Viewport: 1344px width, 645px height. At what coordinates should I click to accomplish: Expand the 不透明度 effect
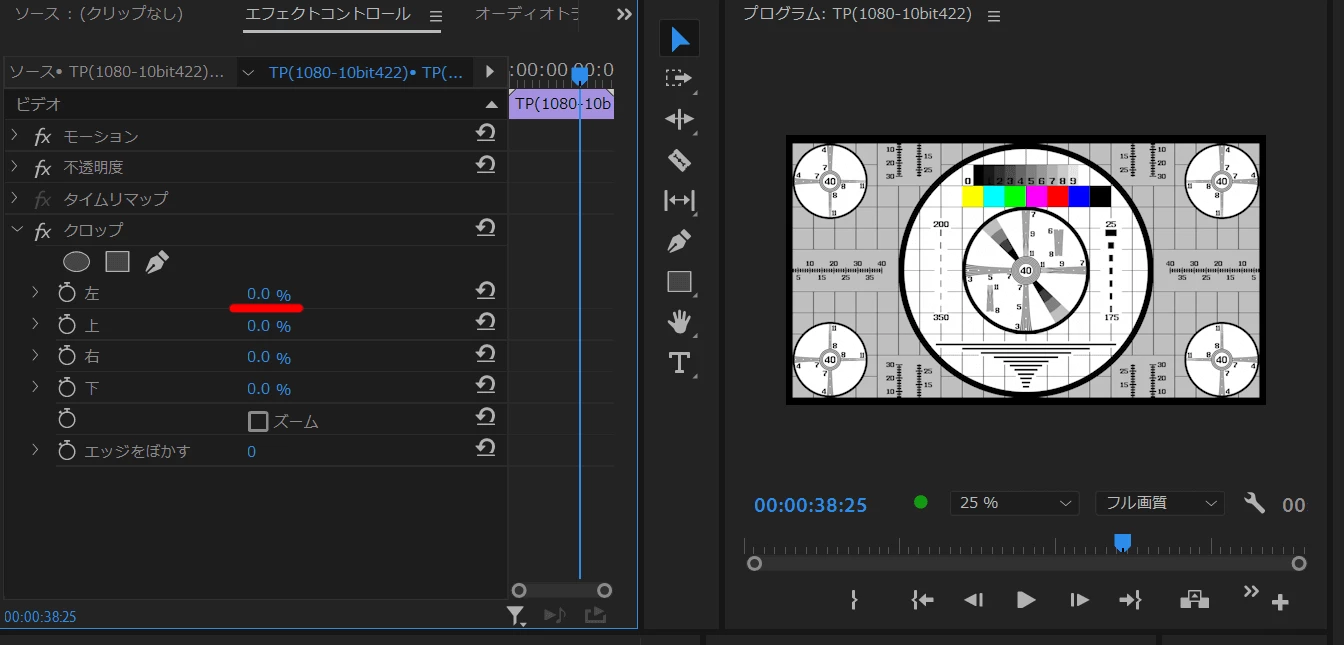(15, 166)
